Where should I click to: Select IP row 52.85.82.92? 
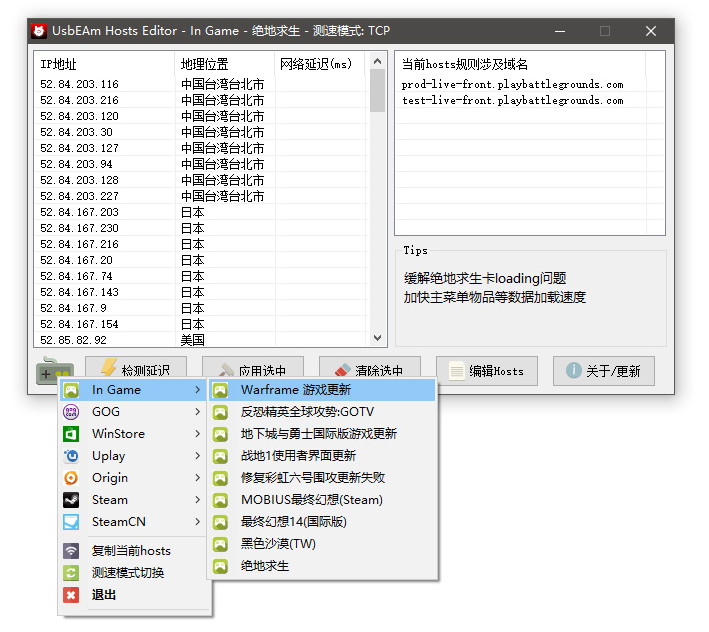pos(202,340)
